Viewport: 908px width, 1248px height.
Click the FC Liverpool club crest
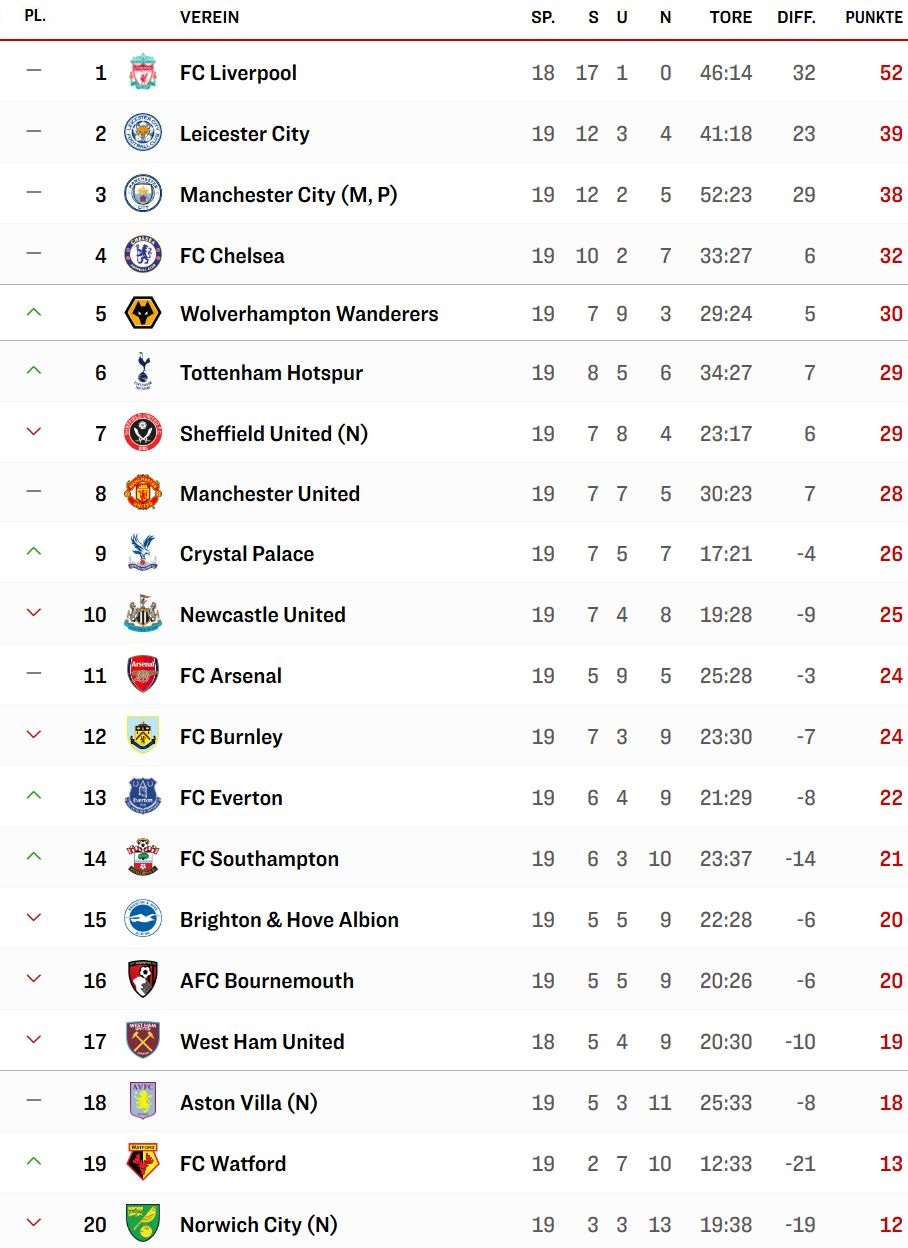click(x=143, y=73)
